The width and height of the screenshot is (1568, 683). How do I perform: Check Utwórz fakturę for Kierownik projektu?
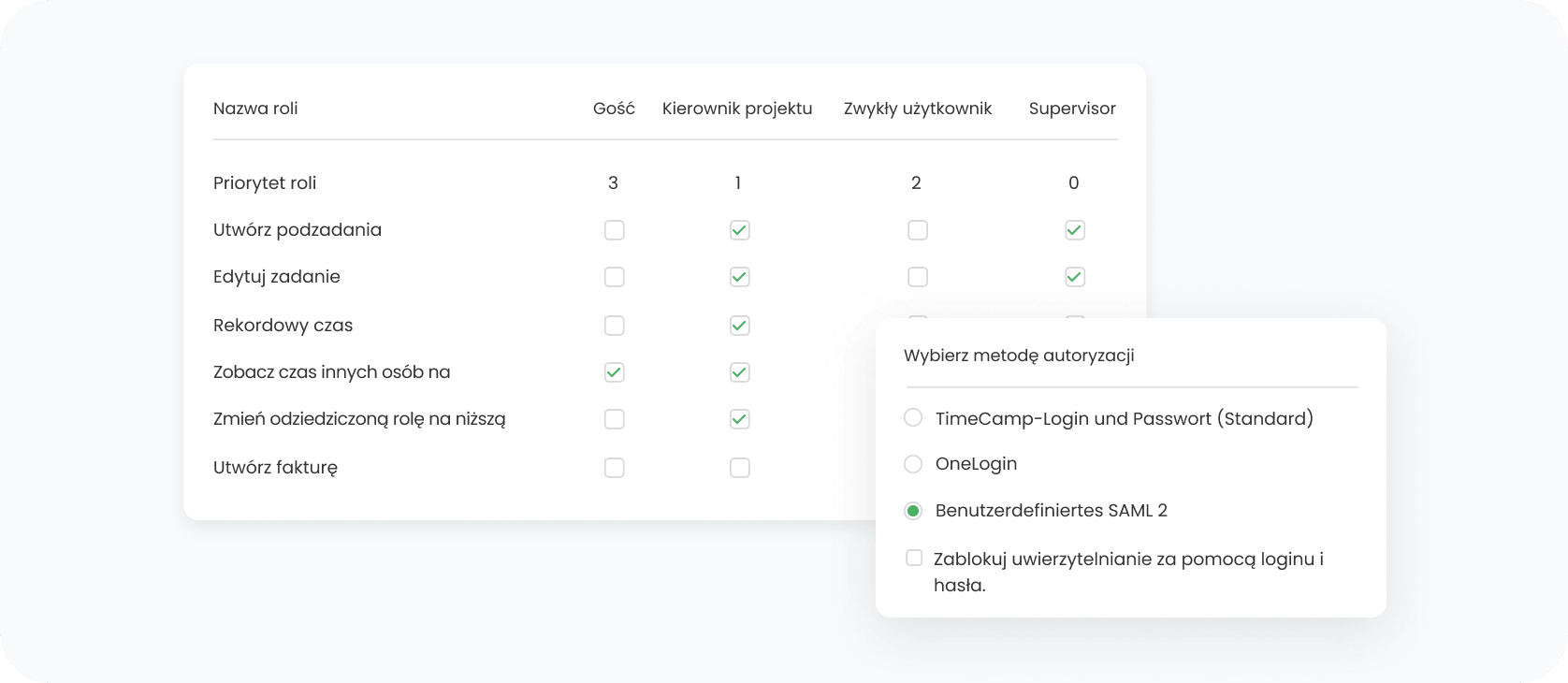(739, 468)
